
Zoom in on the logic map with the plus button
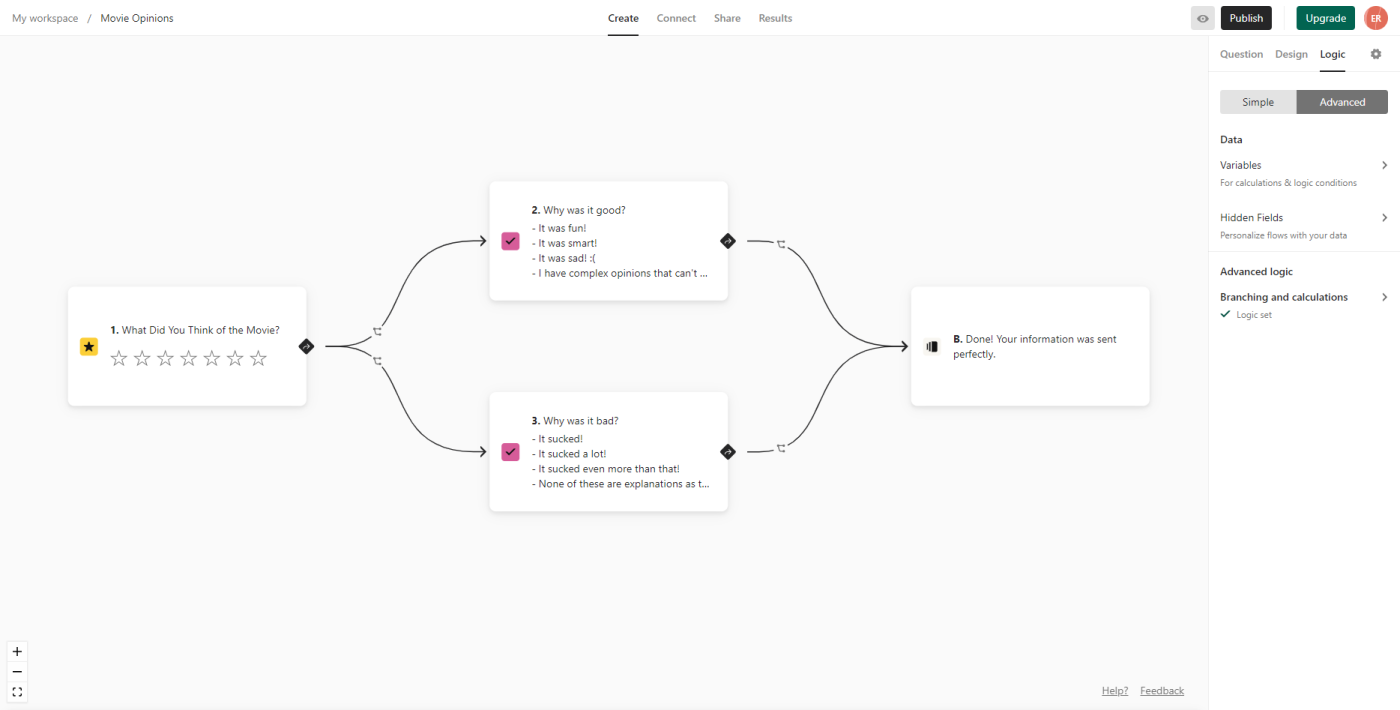(x=17, y=651)
